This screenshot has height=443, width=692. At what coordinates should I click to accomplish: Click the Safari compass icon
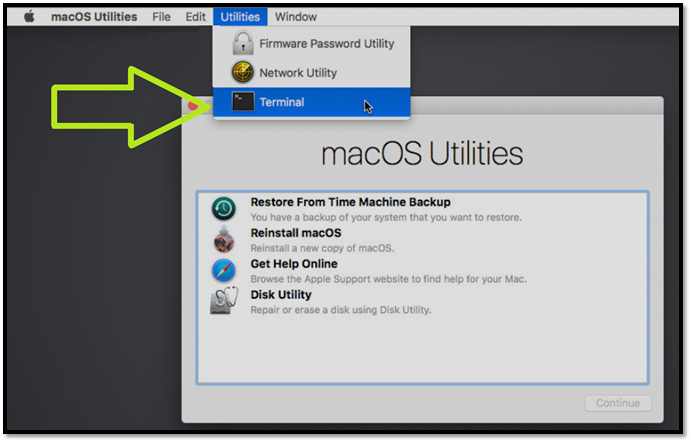coord(224,270)
